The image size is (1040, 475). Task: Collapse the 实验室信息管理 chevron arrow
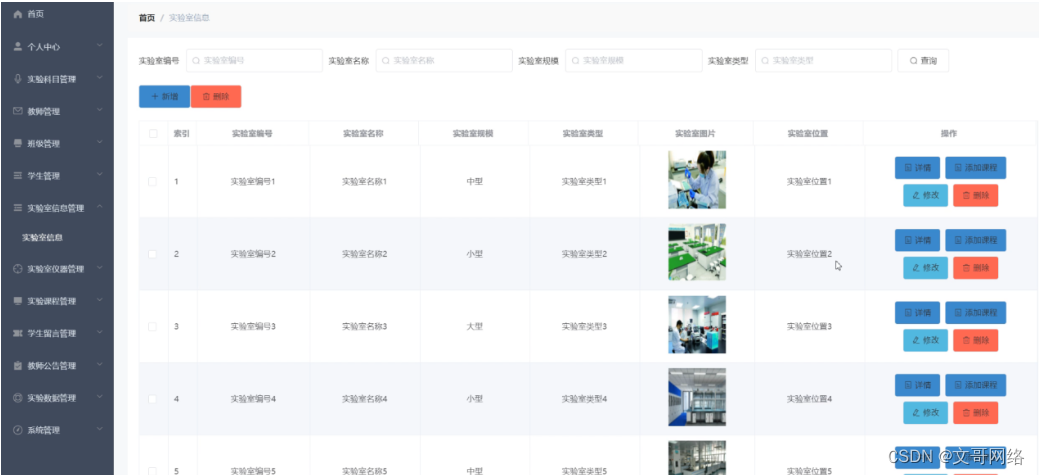(99, 206)
